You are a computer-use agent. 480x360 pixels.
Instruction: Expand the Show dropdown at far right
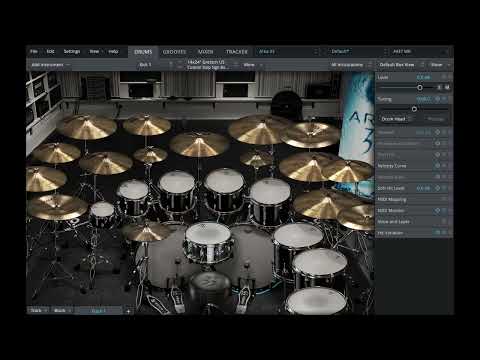coord(440,65)
